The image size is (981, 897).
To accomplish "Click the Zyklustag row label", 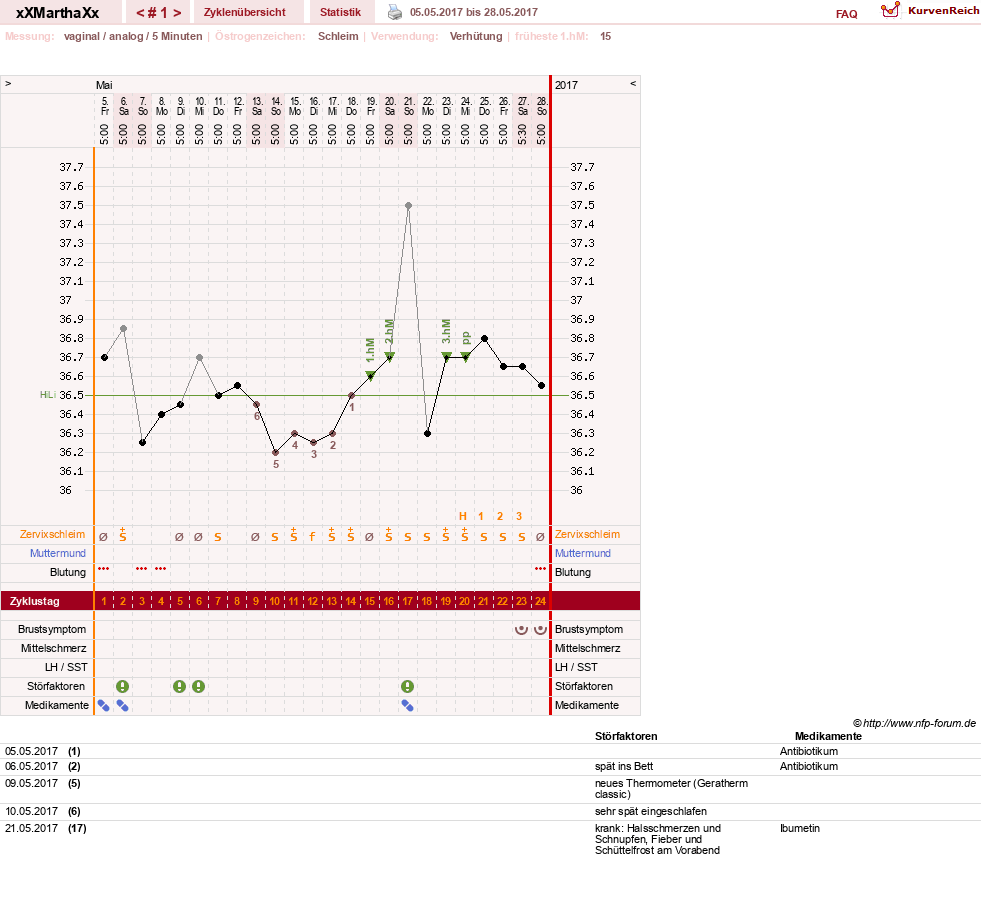I will [x=35, y=601].
